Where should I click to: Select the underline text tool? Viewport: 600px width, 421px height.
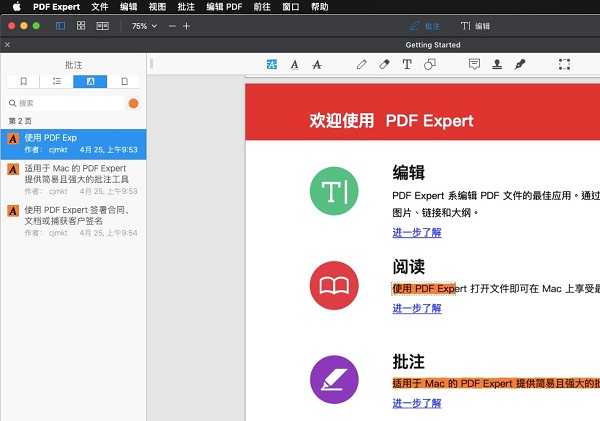click(x=294, y=64)
